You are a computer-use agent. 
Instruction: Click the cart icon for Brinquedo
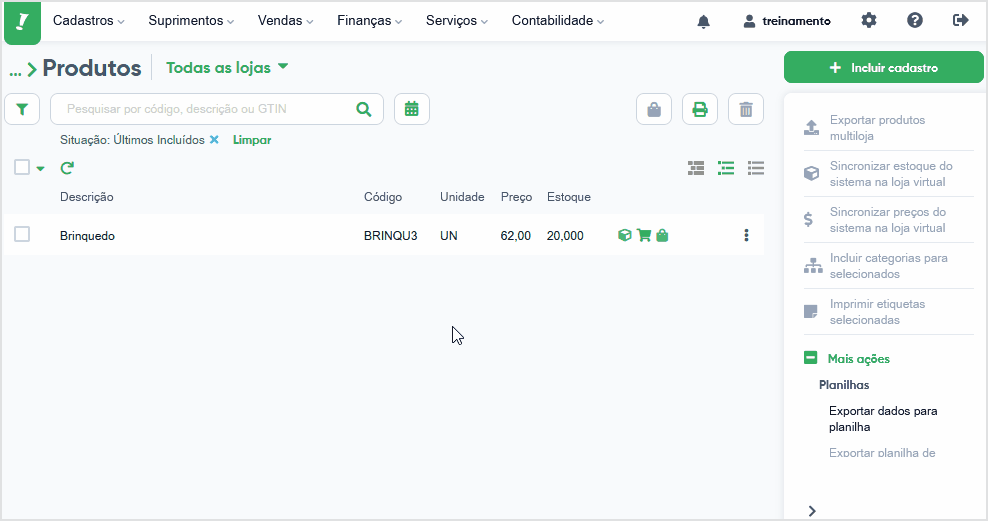pos(644,235)
